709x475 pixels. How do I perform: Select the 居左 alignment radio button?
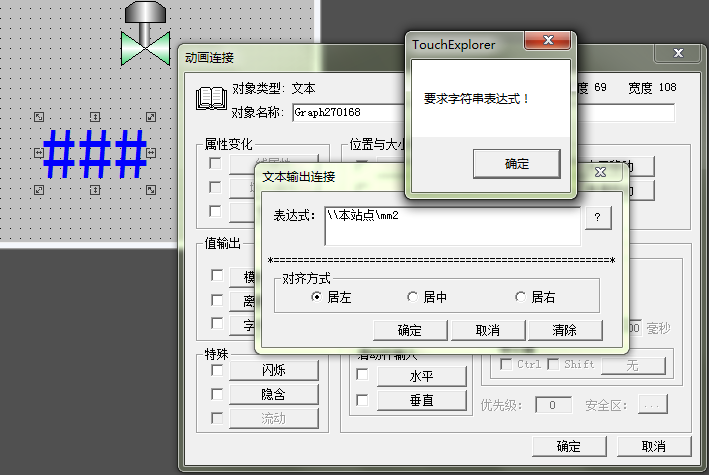(x=317, y=297)
